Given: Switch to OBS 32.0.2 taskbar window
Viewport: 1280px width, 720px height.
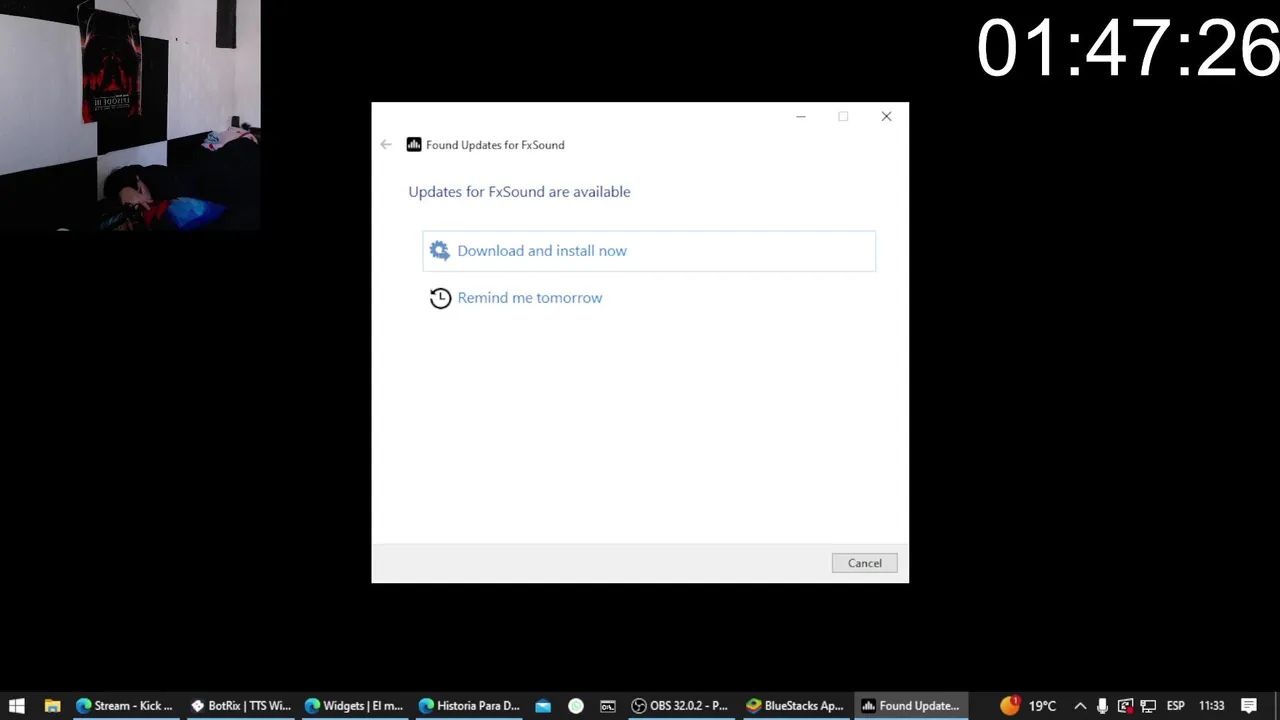Looking at the screenshot, I should pos(681,706).
